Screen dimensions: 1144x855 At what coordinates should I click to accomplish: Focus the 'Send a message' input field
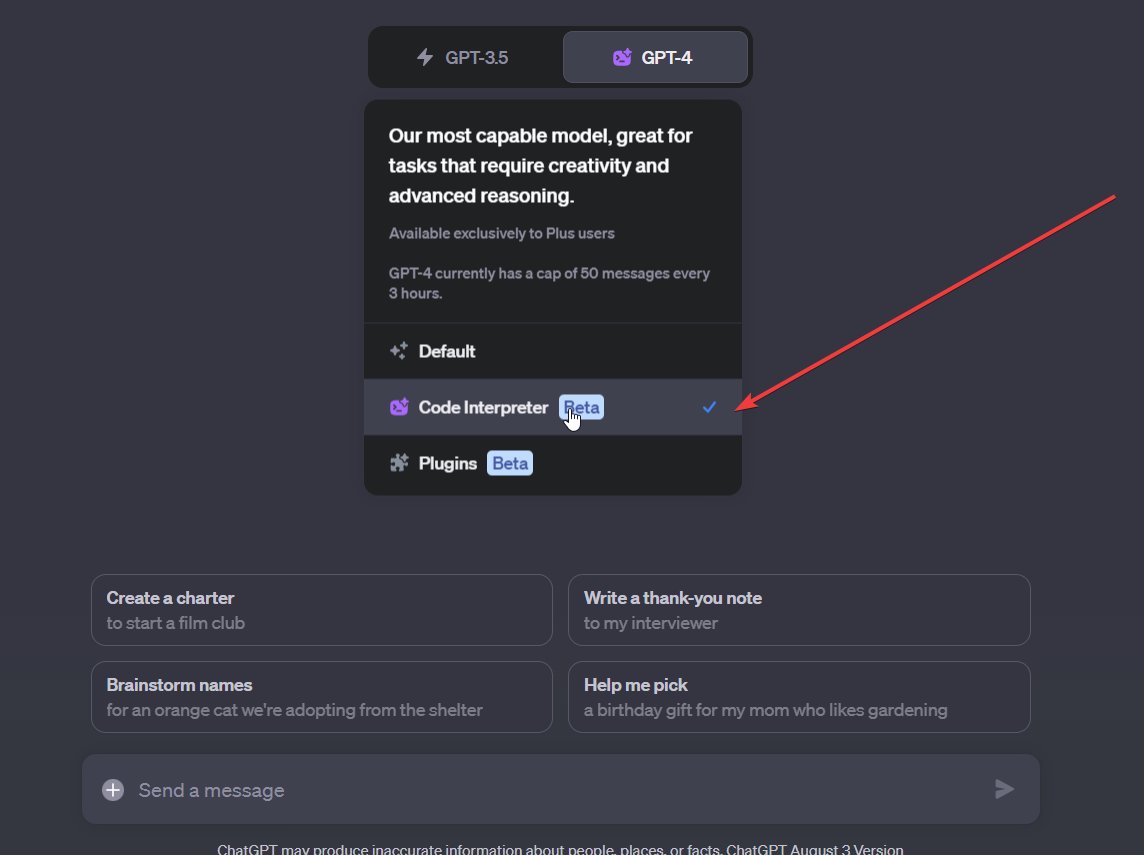(560, 790)
